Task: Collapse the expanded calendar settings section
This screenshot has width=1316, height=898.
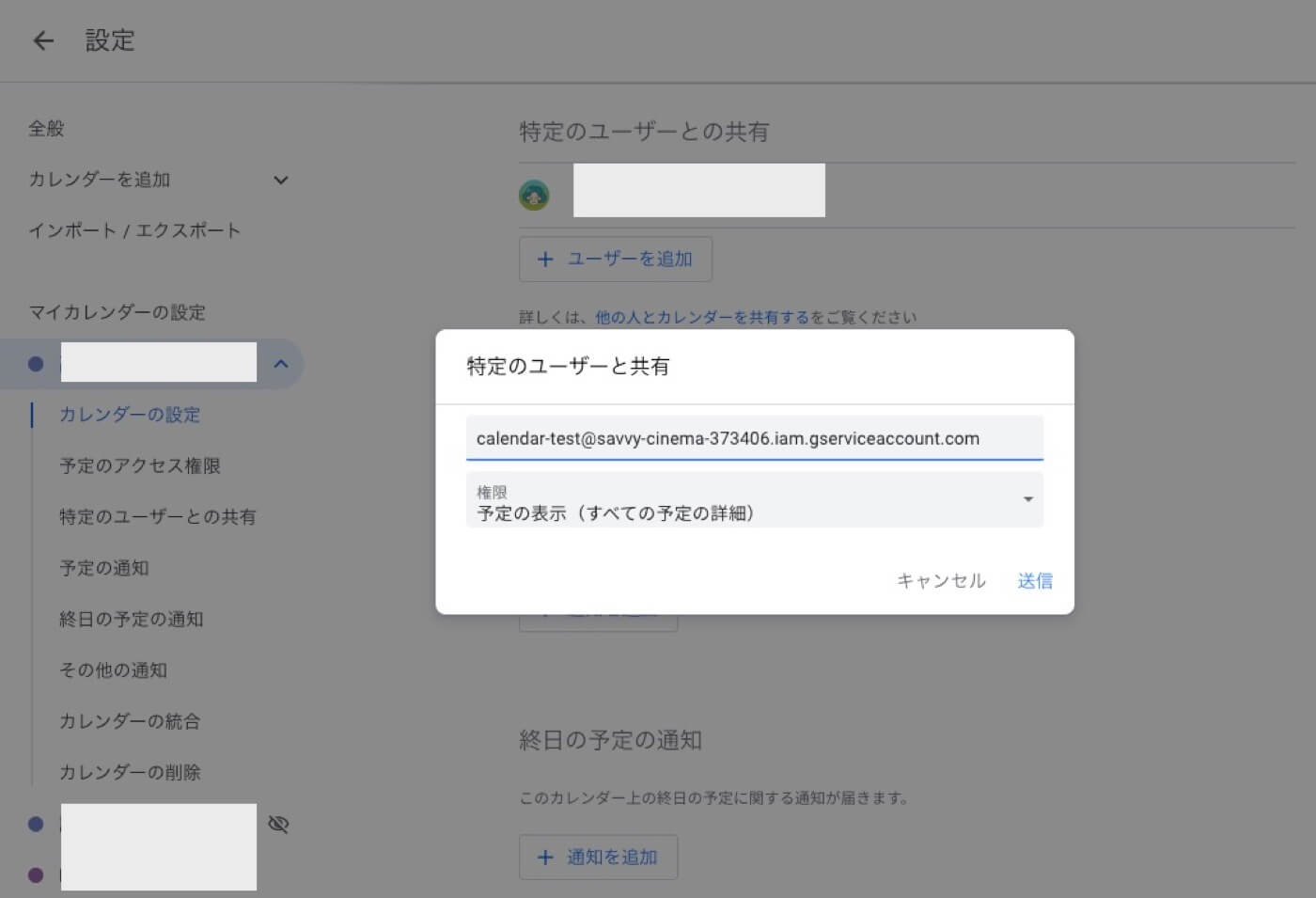Action: [279, 363]
